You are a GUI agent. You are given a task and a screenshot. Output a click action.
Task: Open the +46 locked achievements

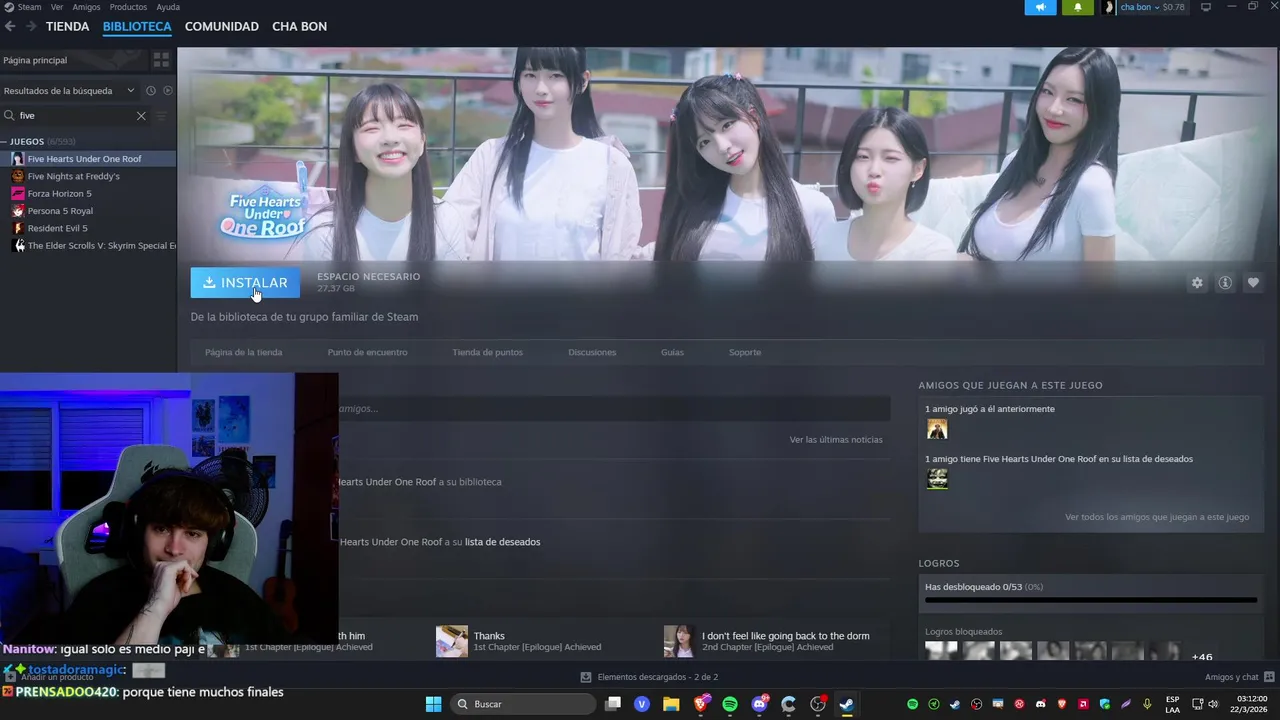pyautogui.click(x=1202, y=657)
